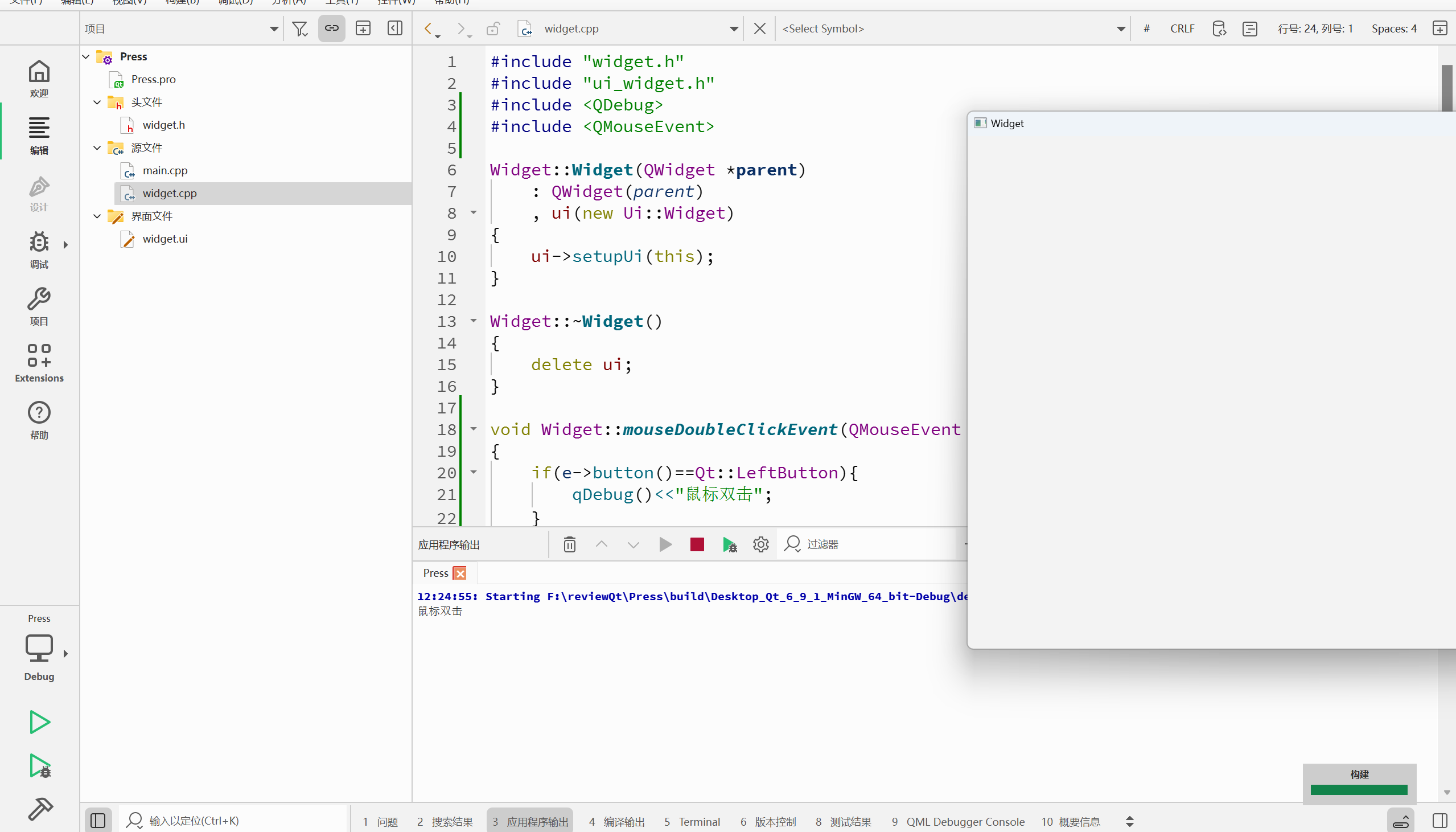The image size is (1456, 832).
Task: Toggle synchronize-with-editor link icon
Action: pyautogui.click(x=332, y=28)
